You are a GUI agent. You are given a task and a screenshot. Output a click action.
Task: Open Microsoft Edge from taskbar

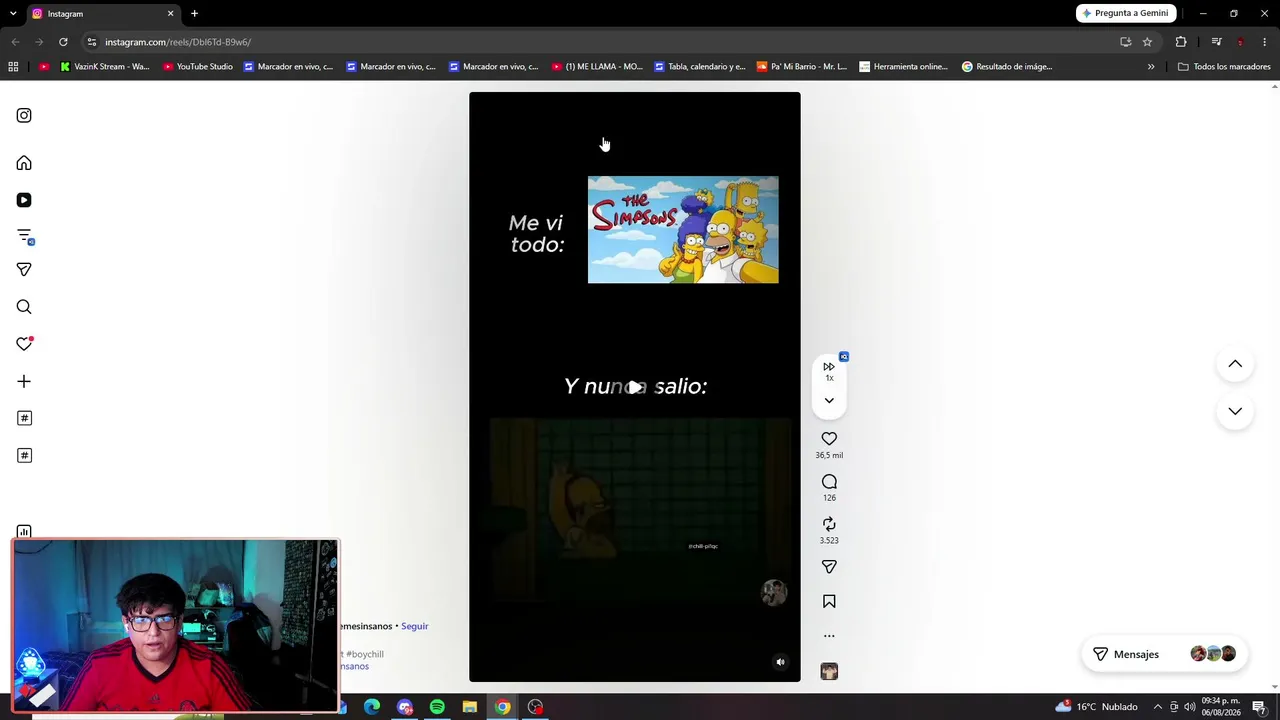click(372, 707)
